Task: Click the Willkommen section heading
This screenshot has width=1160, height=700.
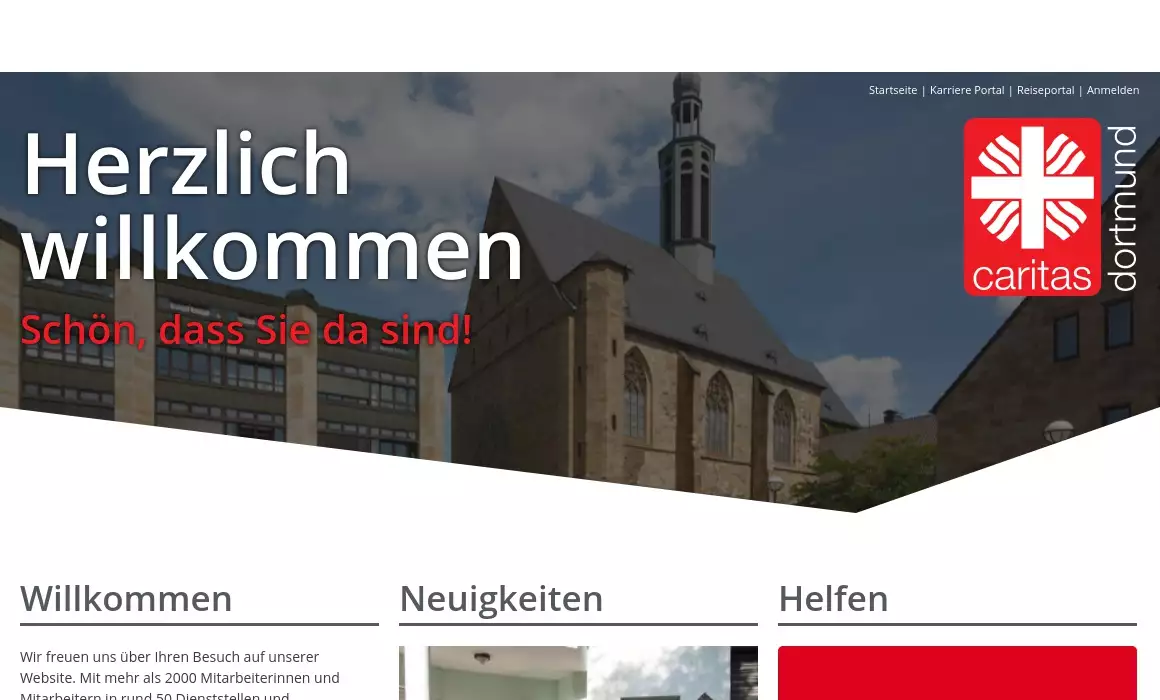Action: [126, 598]
